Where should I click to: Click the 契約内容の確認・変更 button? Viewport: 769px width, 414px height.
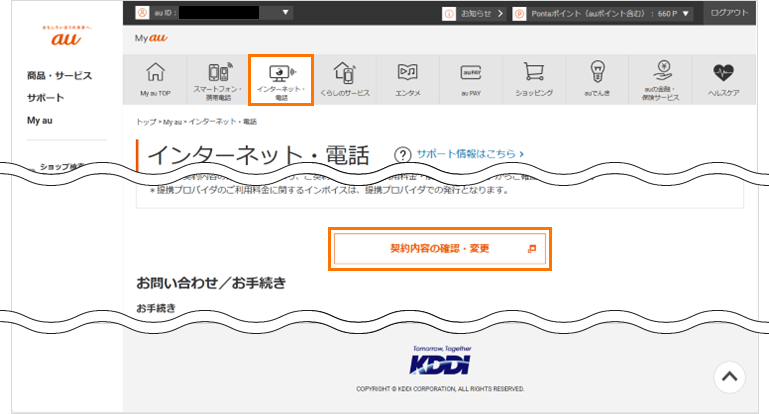coord(440,249)
